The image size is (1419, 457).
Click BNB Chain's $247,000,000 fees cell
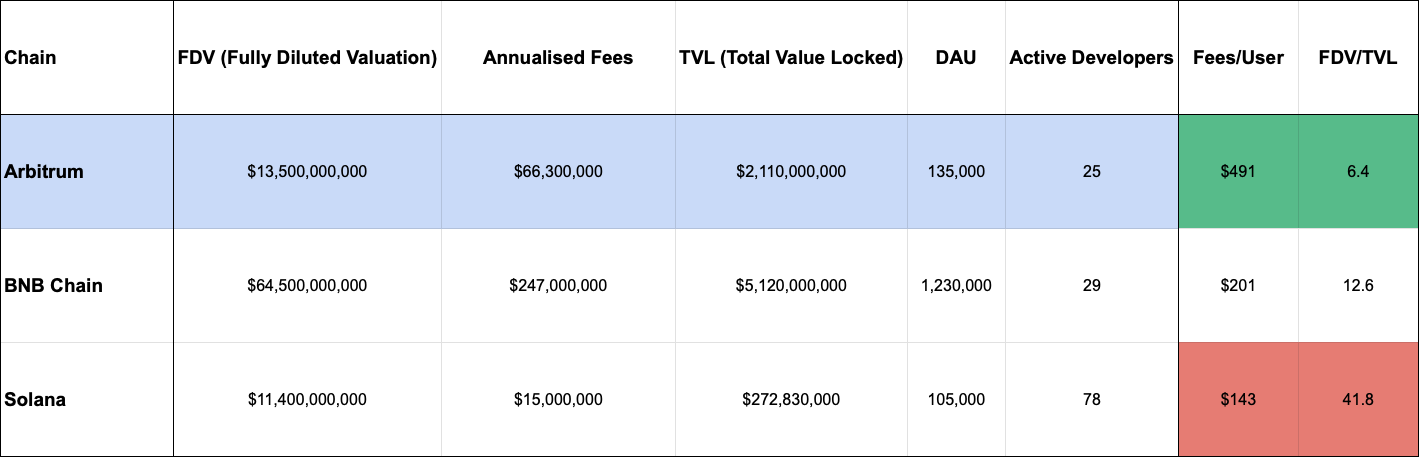558,285
